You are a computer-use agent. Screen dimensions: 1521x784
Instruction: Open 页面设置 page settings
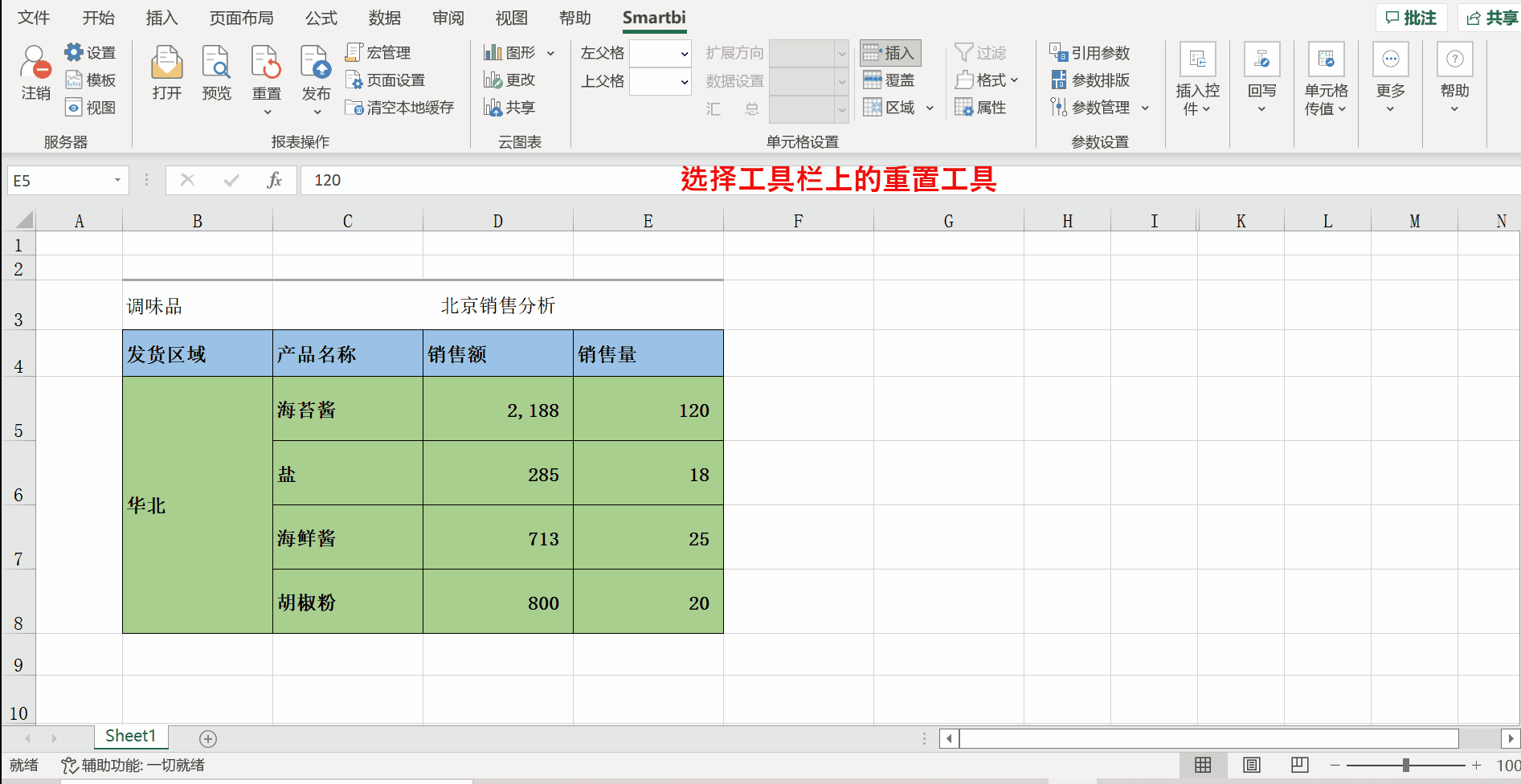385,80
